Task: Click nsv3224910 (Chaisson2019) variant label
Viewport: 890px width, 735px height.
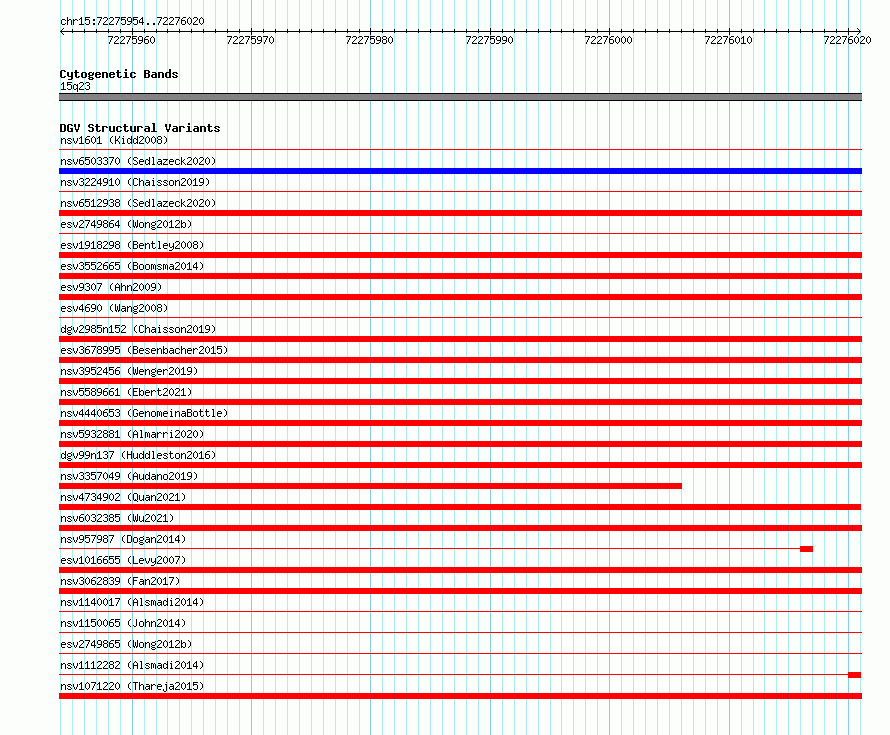Action: pos(135,182)
